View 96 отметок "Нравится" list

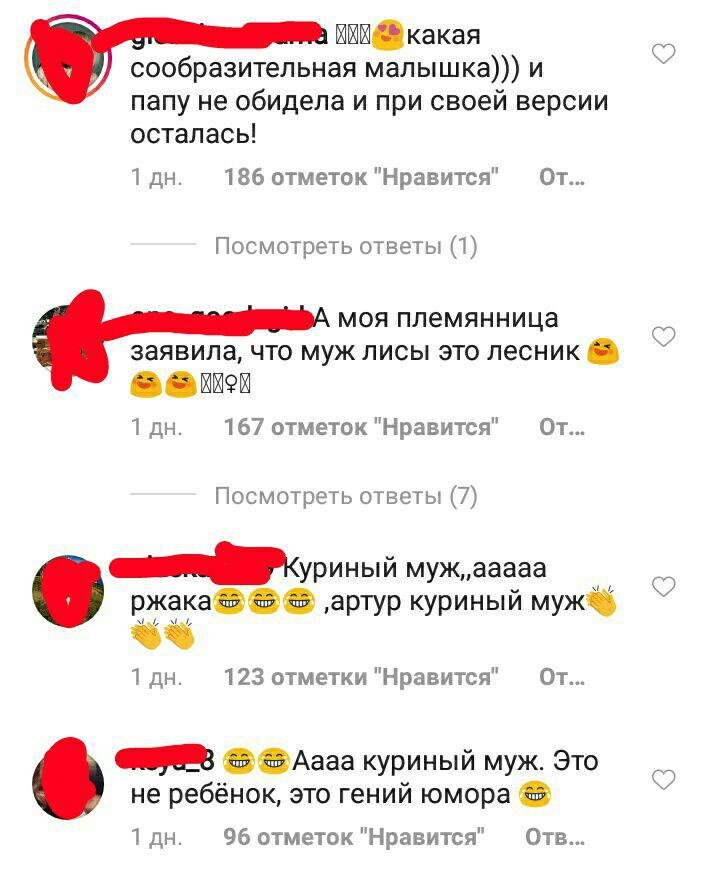[x=354, y=837]
